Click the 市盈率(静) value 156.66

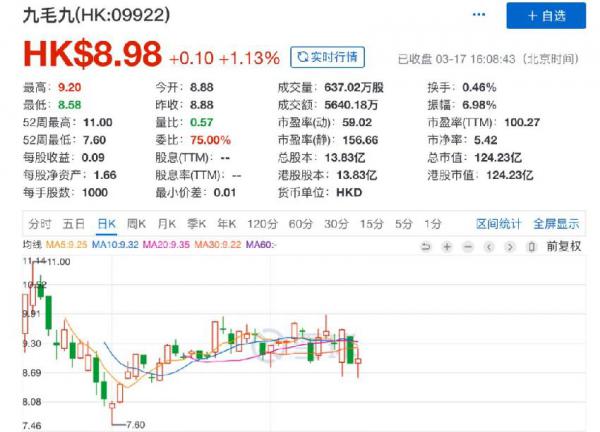[x=360, y=140]
